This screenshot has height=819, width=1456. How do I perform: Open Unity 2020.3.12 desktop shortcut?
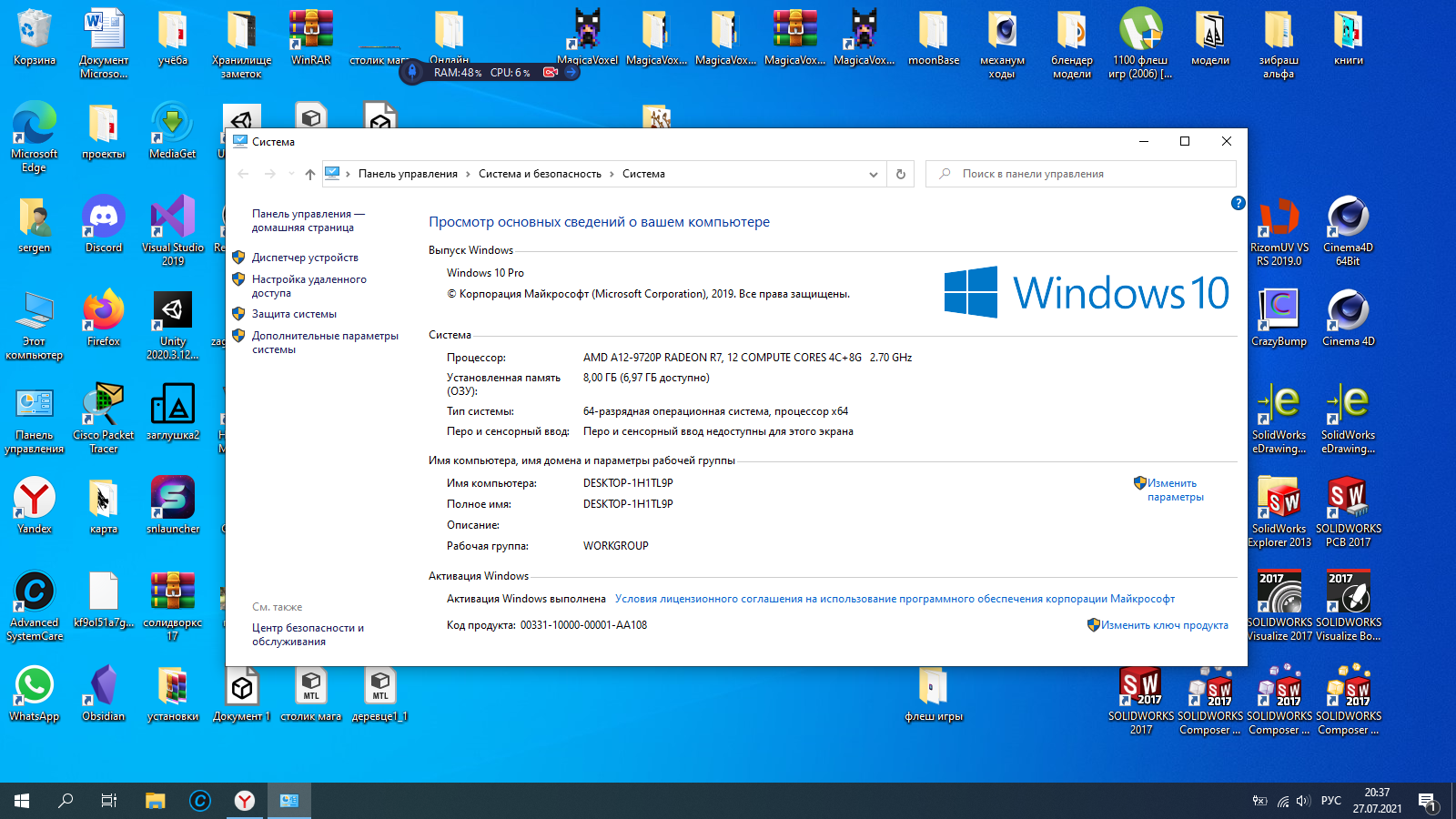172,325
